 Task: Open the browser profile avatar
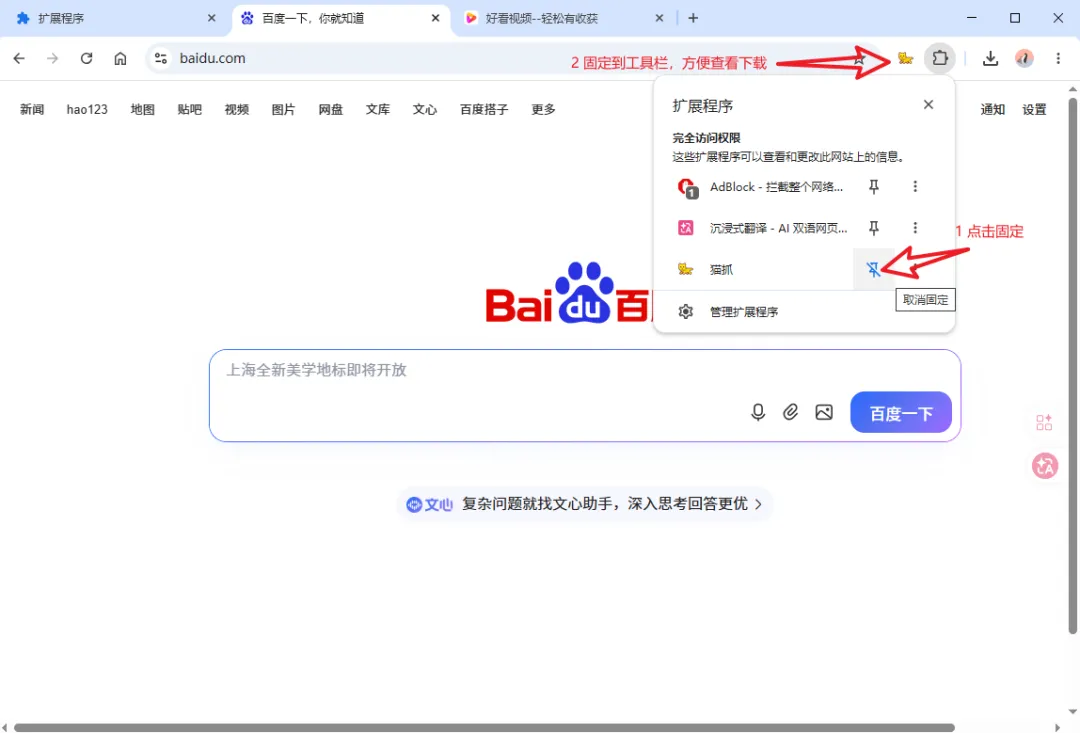tap(1024, 59)
